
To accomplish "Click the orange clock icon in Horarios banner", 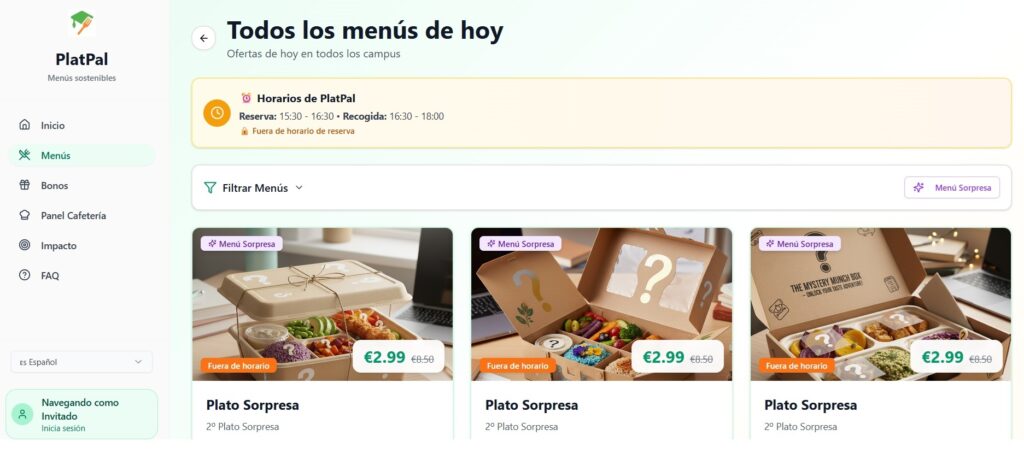I will click(x=217, y=113).
